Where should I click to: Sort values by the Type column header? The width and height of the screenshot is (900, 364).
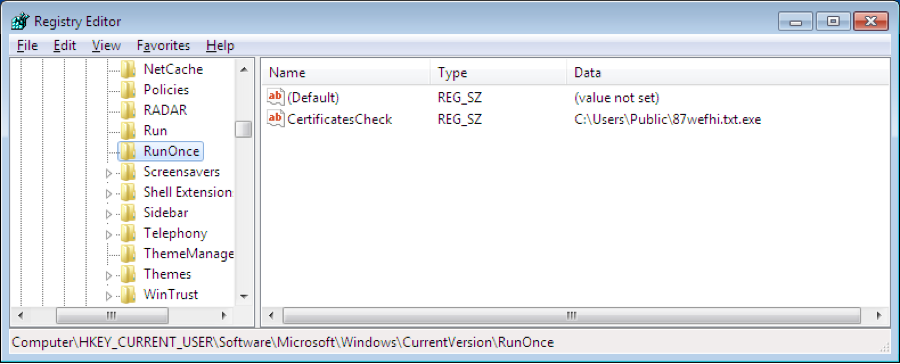(x=498, y=73)
